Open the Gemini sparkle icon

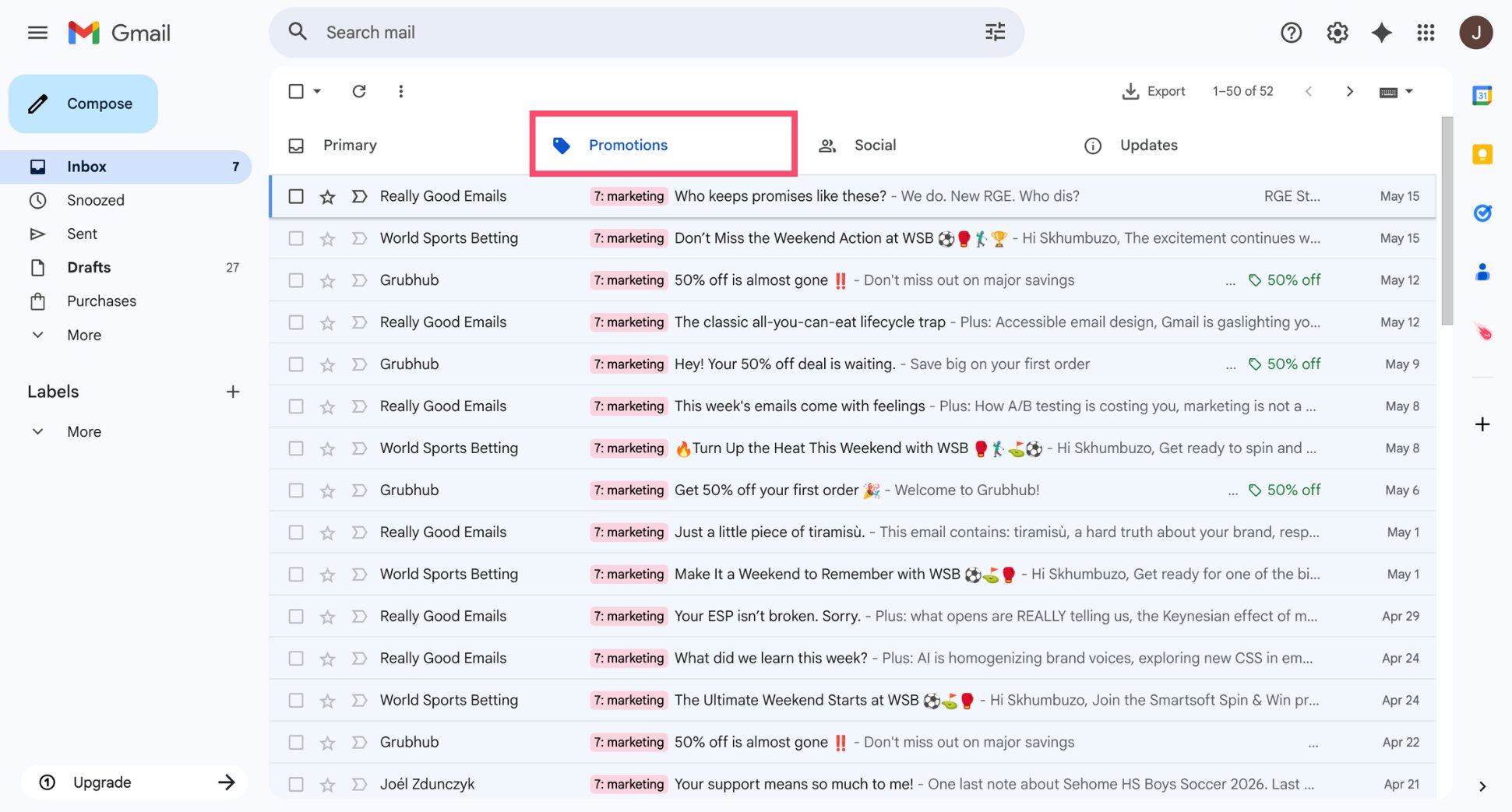1381,33
